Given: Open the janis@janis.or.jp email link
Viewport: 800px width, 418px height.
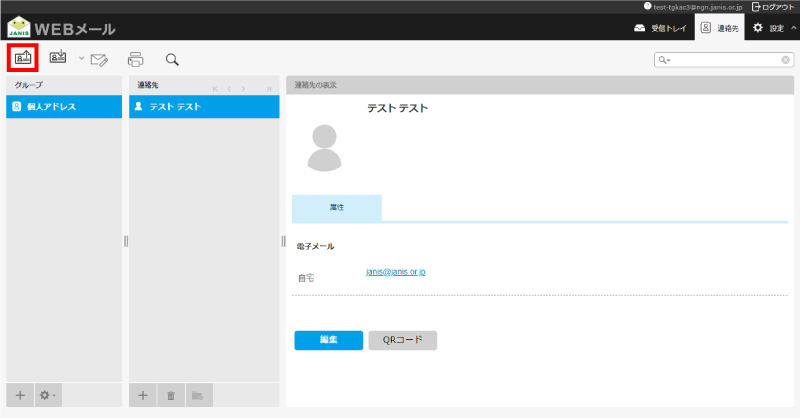Looking at the screenshot, I should pos(395,272).
